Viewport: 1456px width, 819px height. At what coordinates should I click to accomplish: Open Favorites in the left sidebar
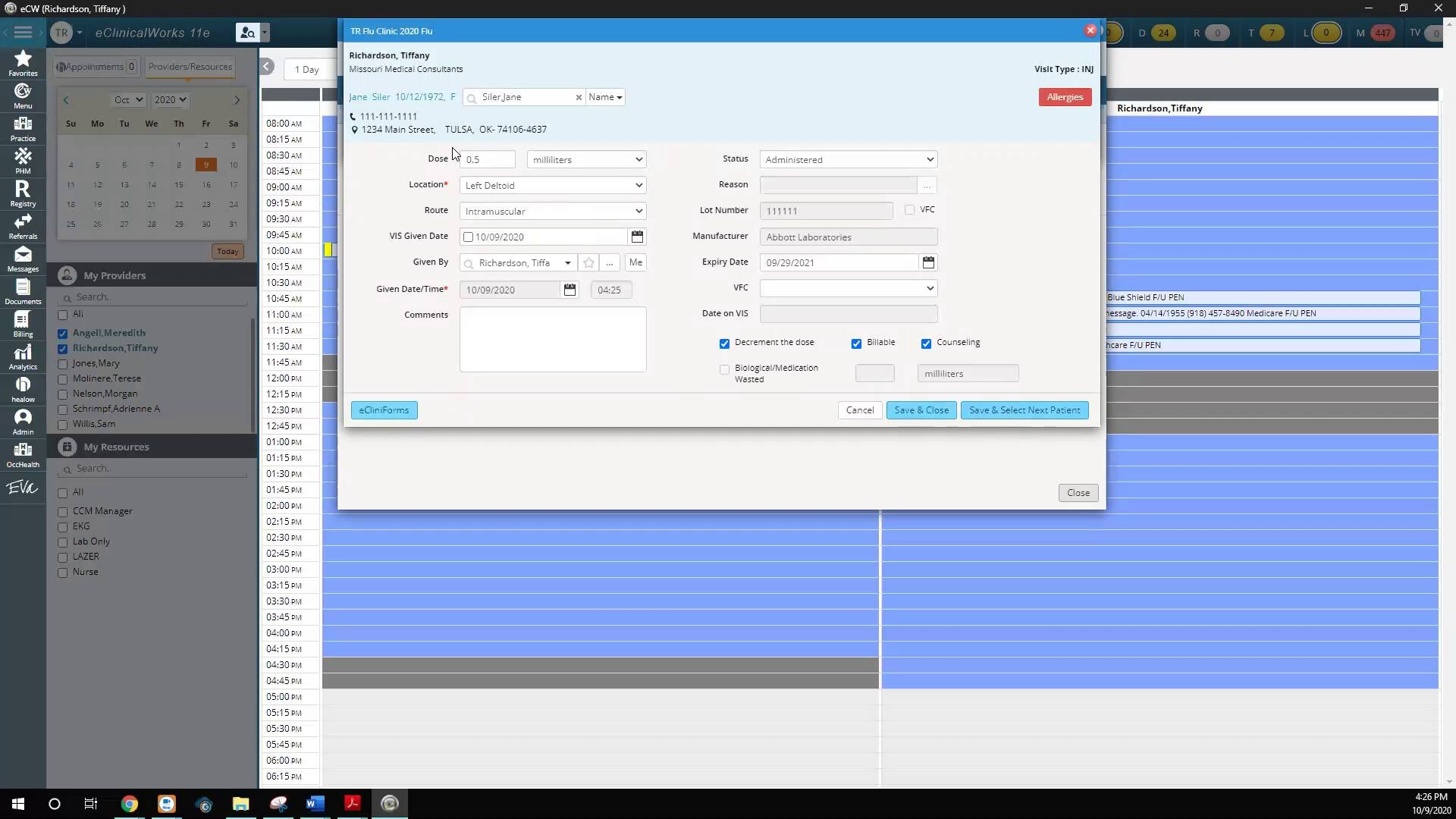coord(23,63)
